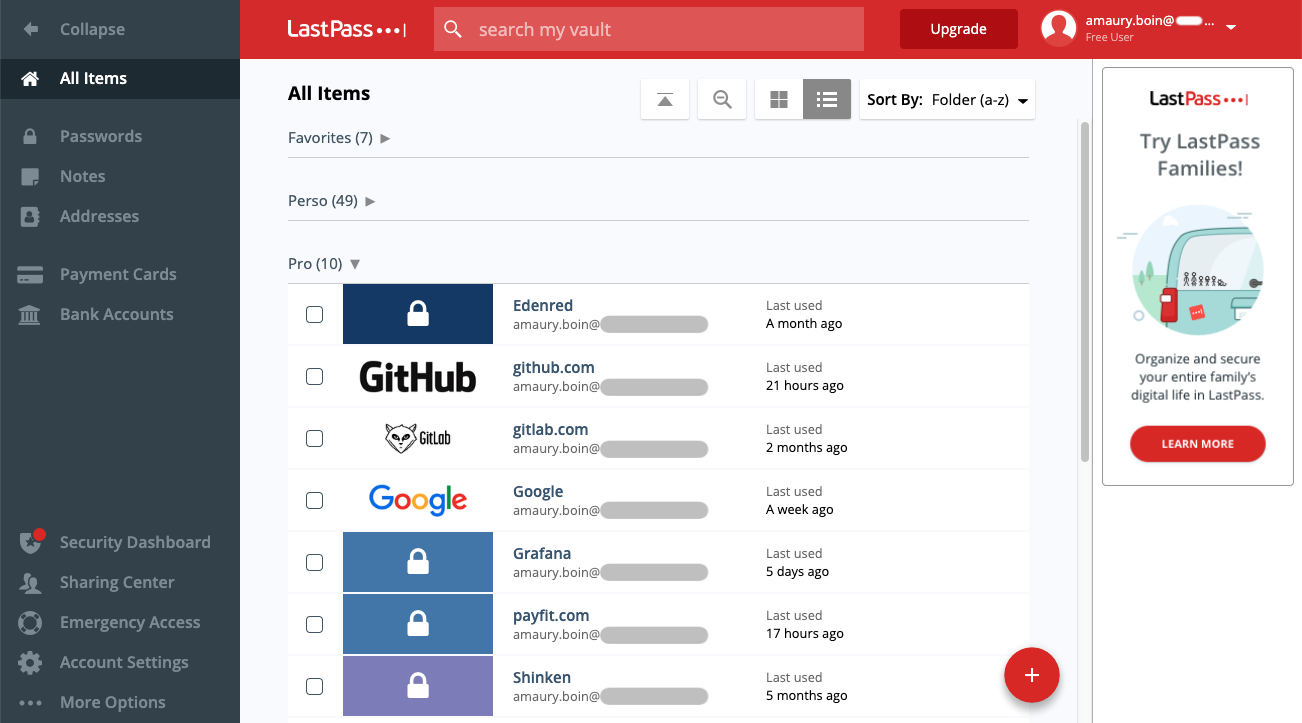1302x723 pixels.
Task: Open Payment Cards in the sidebar
Action: (120, 274)
